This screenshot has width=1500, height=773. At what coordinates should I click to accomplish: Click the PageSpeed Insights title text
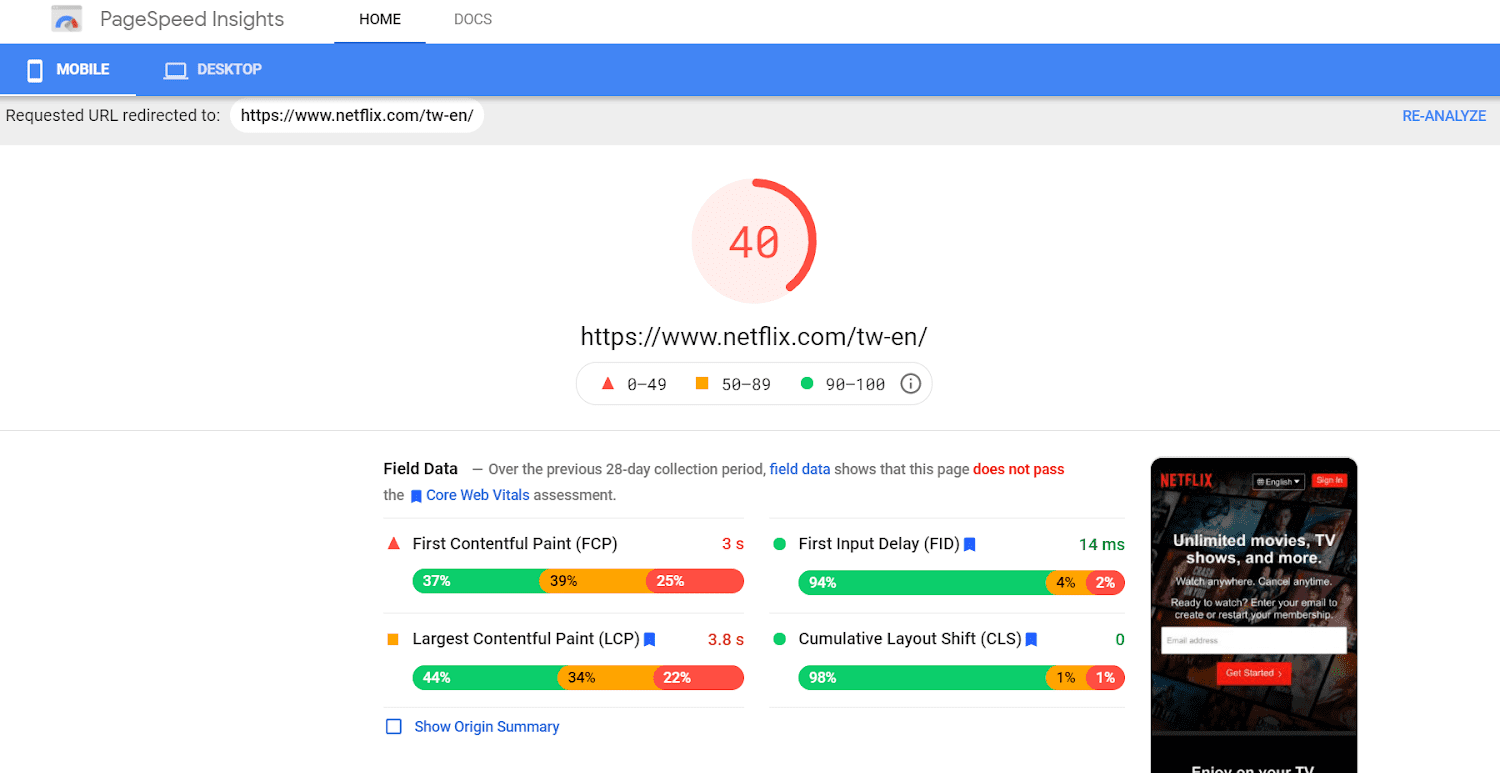click(x=192, y=19)
